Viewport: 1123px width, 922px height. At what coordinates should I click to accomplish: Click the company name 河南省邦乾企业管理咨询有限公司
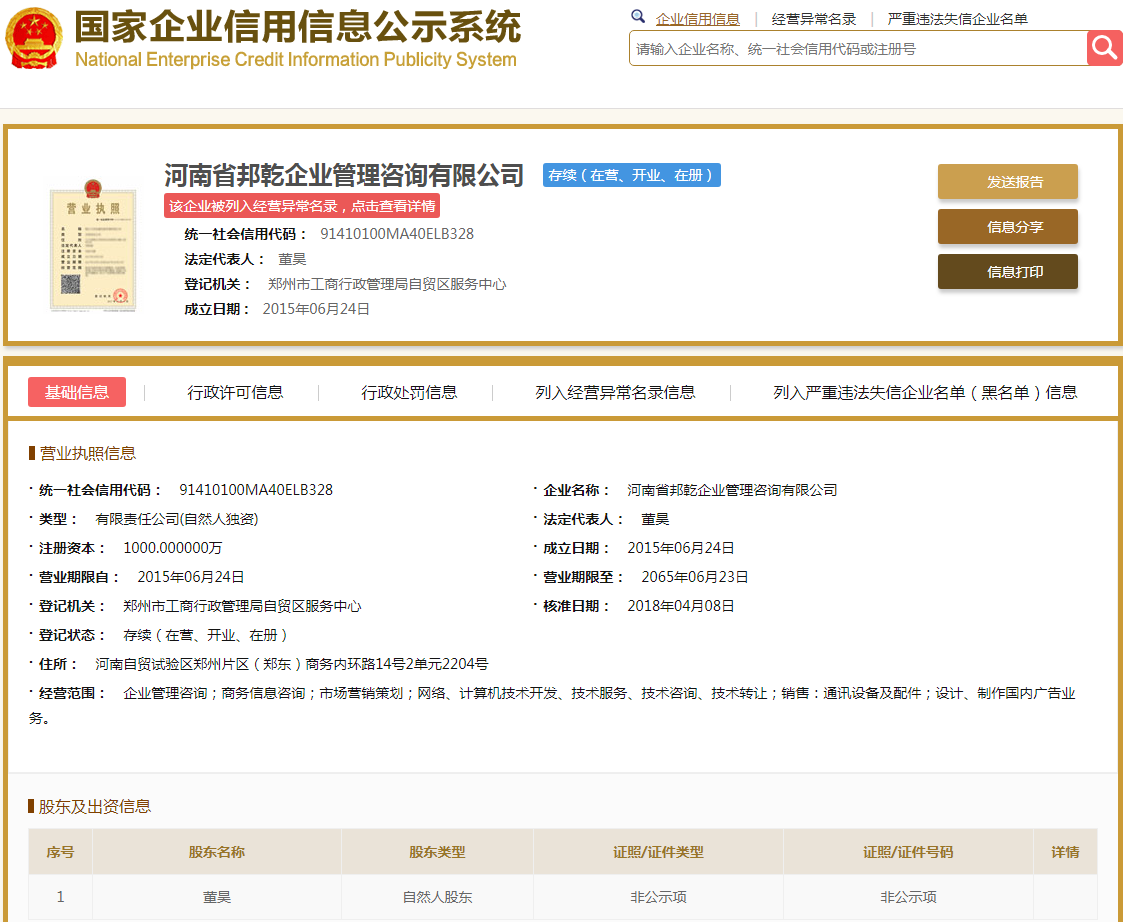(x=344, y=175)
